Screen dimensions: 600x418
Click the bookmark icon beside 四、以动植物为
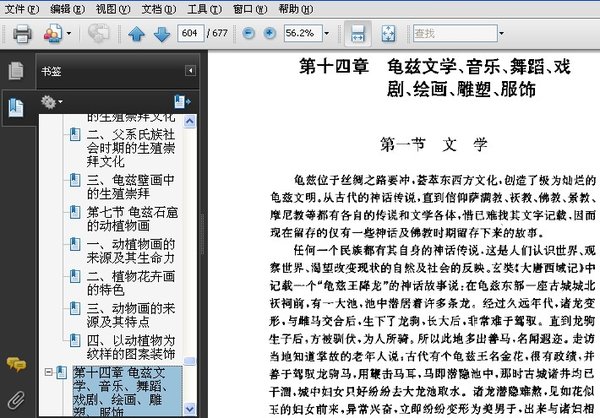click(x=75, y=340)
